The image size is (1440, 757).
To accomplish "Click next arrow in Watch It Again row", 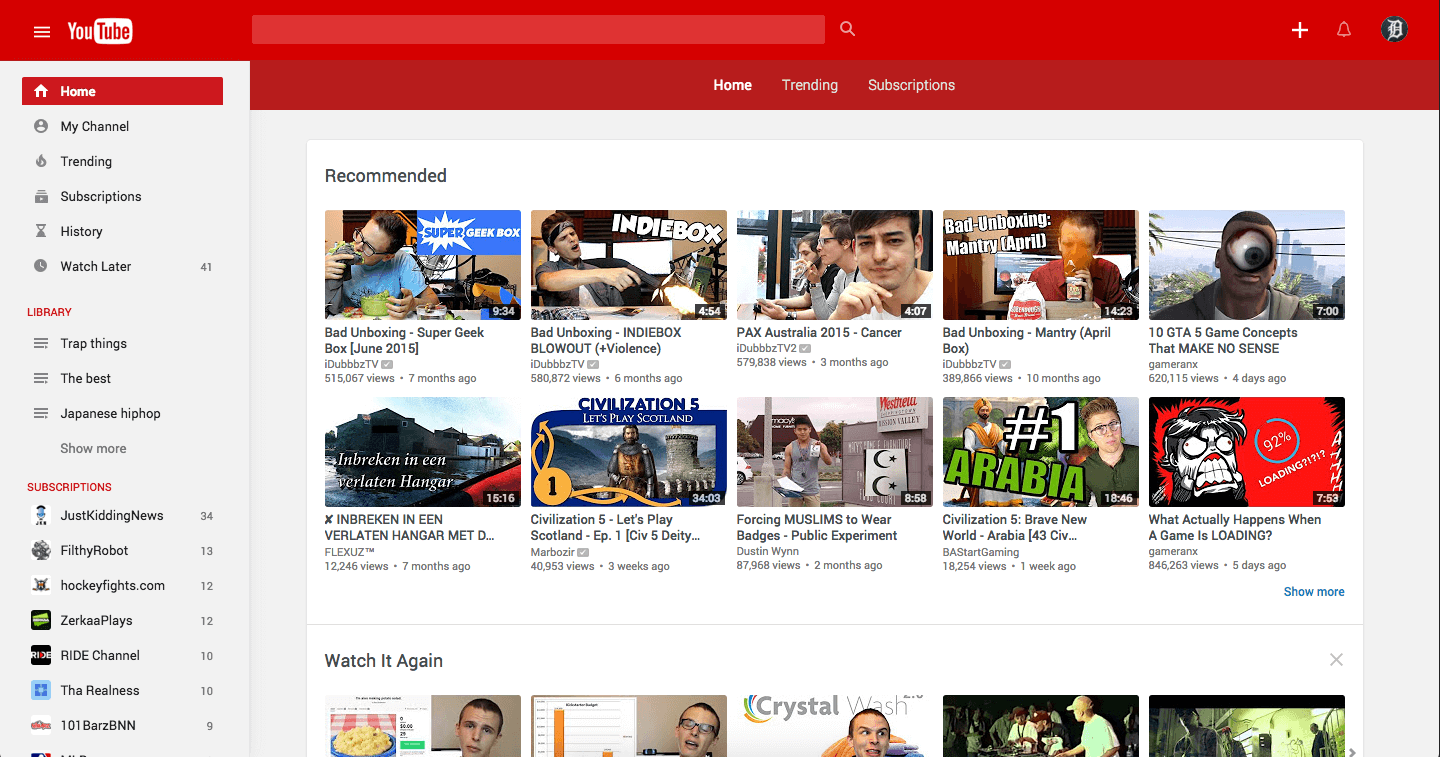I will [1352, 751].
